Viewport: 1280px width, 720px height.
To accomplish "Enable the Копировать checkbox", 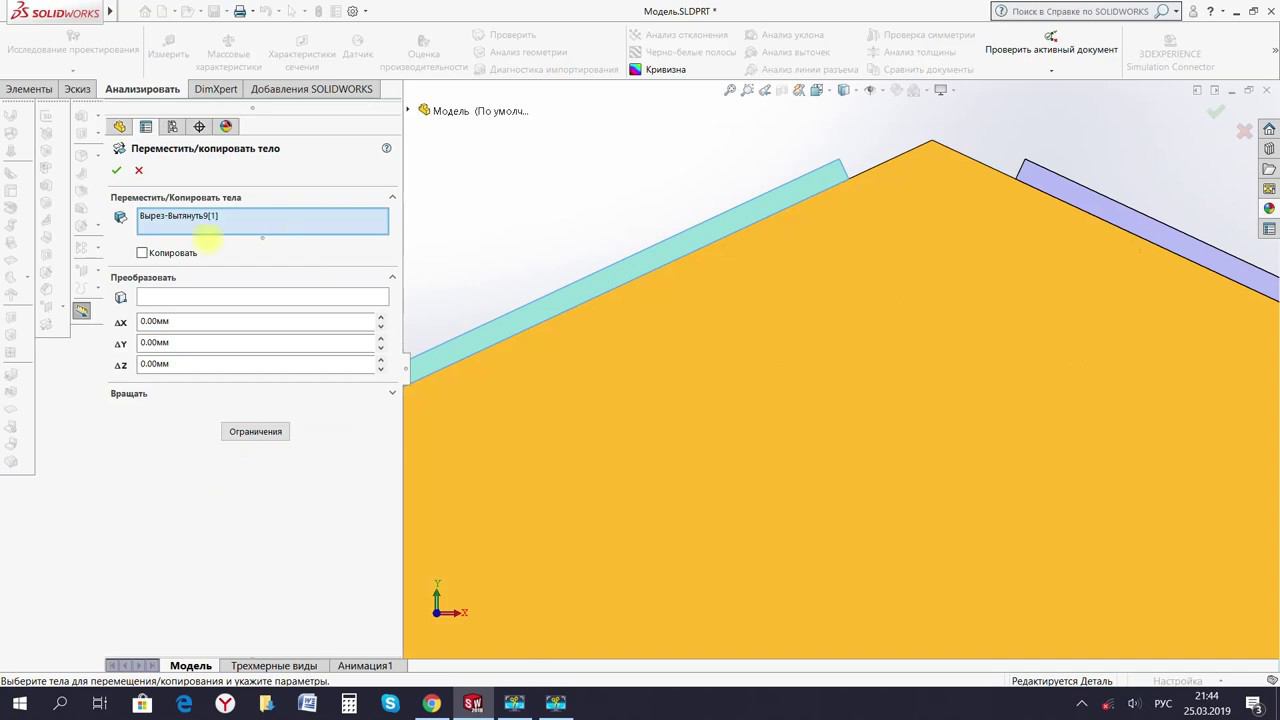I will (x=142, y=253).
